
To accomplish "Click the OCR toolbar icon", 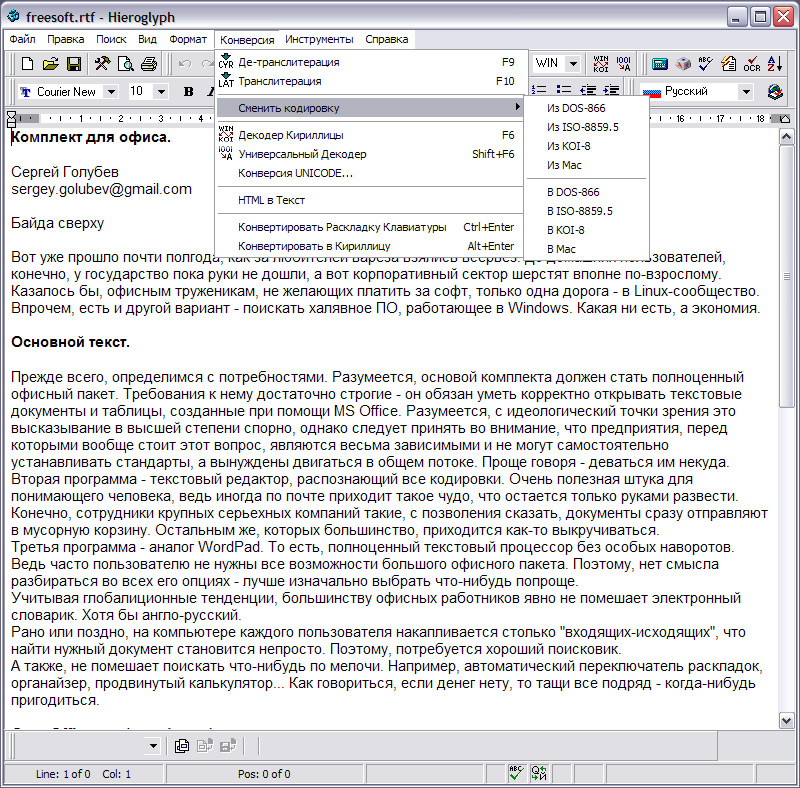I will point(752,64).
